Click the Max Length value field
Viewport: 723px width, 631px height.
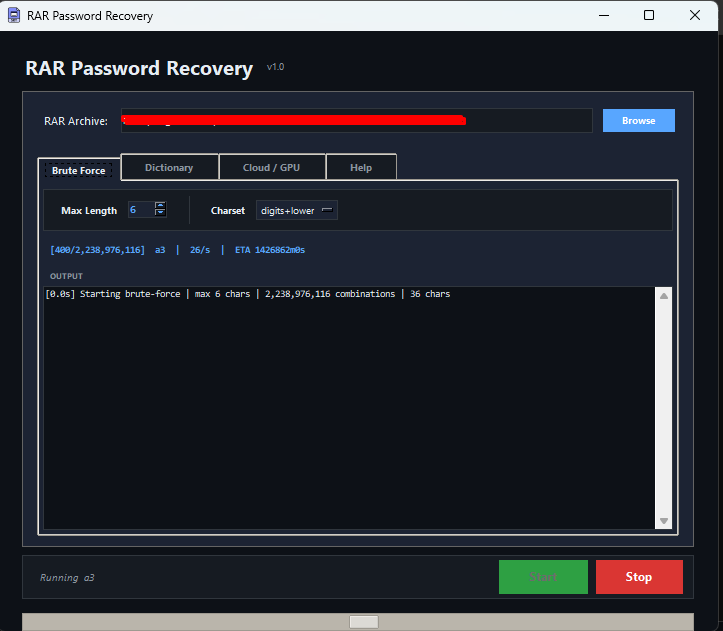pos(141,210)
